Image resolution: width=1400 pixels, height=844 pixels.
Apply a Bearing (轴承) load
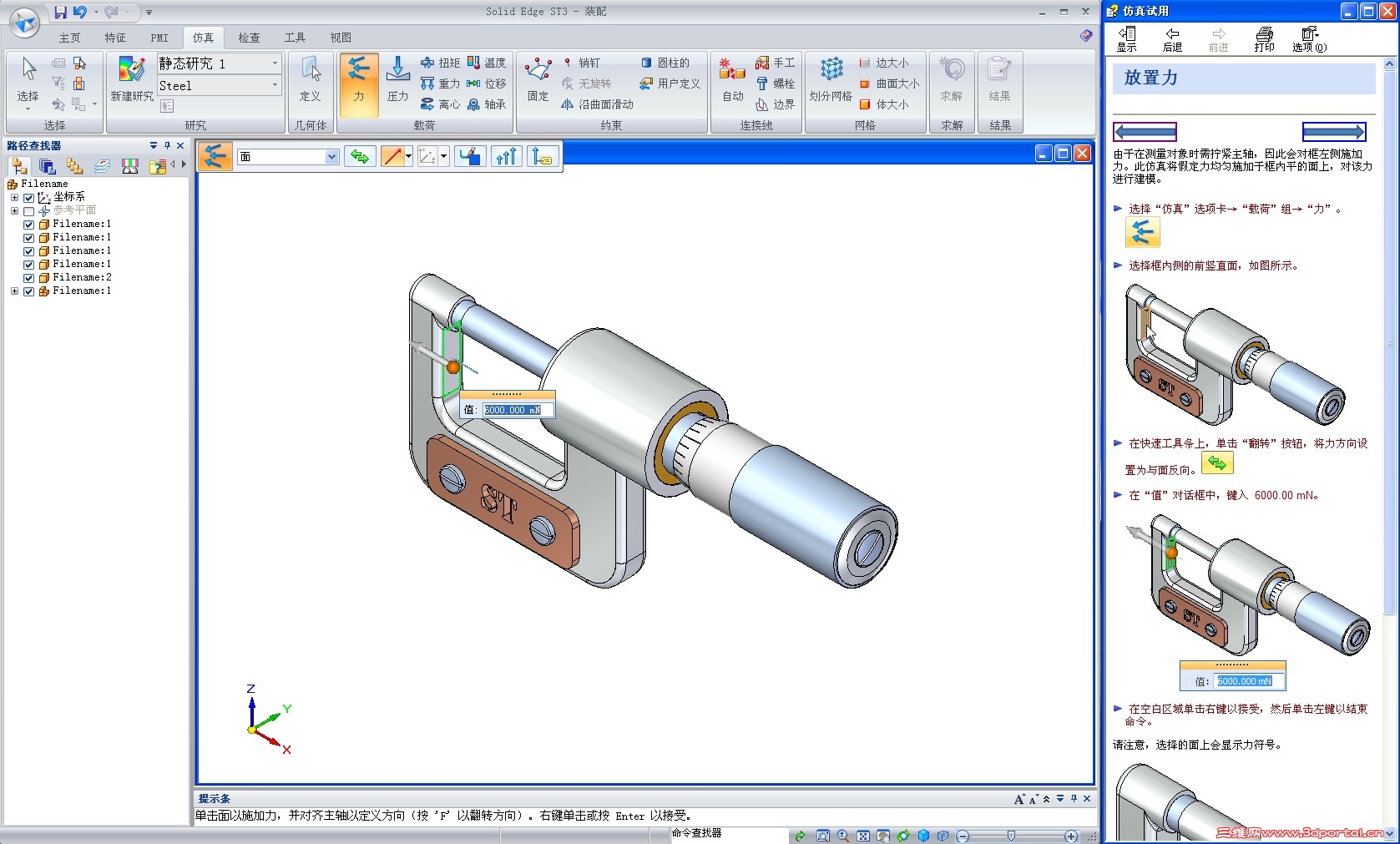pyautogui.click(x=487, y=104)
